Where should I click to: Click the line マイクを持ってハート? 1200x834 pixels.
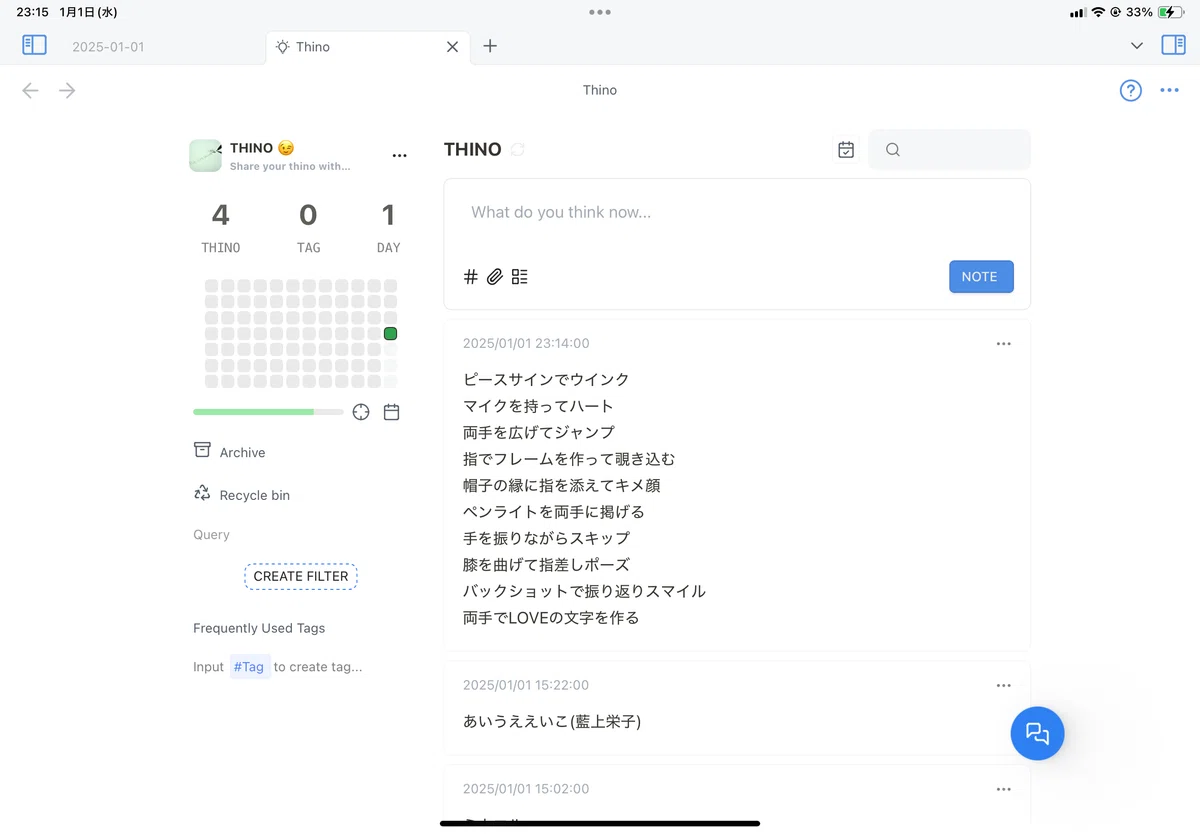coord(538,406)
